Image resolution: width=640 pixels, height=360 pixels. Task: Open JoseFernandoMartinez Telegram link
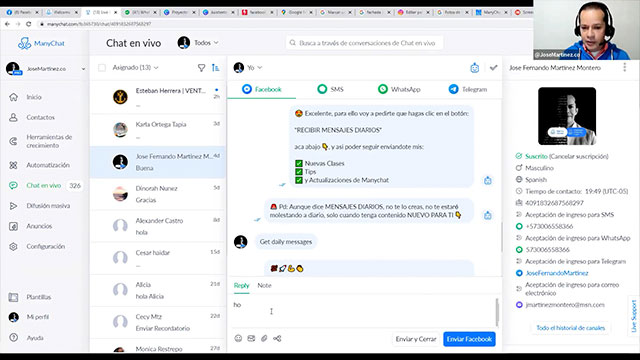[x=557, y=273]
